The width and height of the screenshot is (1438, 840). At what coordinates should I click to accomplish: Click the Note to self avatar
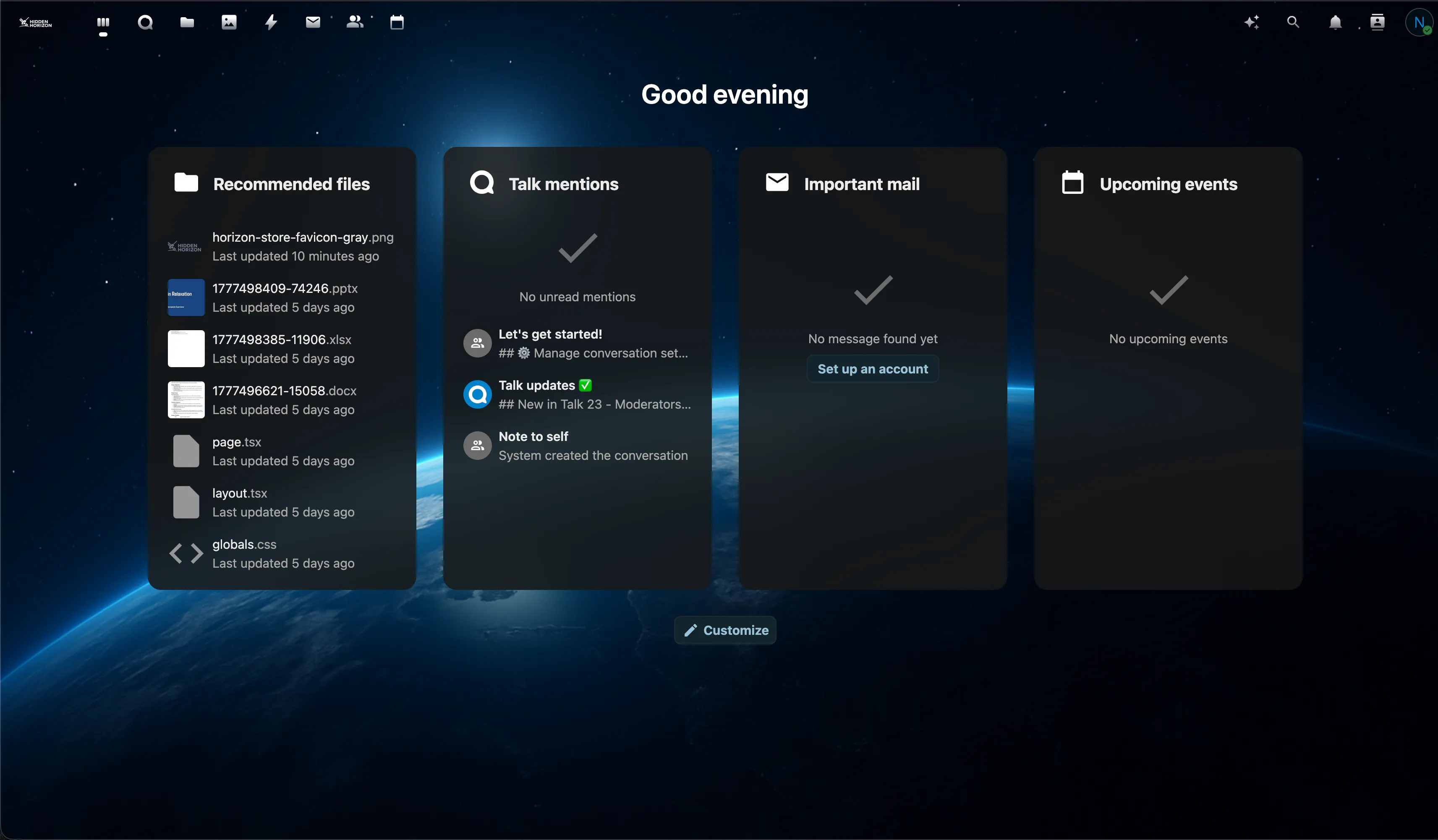(478, 445)
